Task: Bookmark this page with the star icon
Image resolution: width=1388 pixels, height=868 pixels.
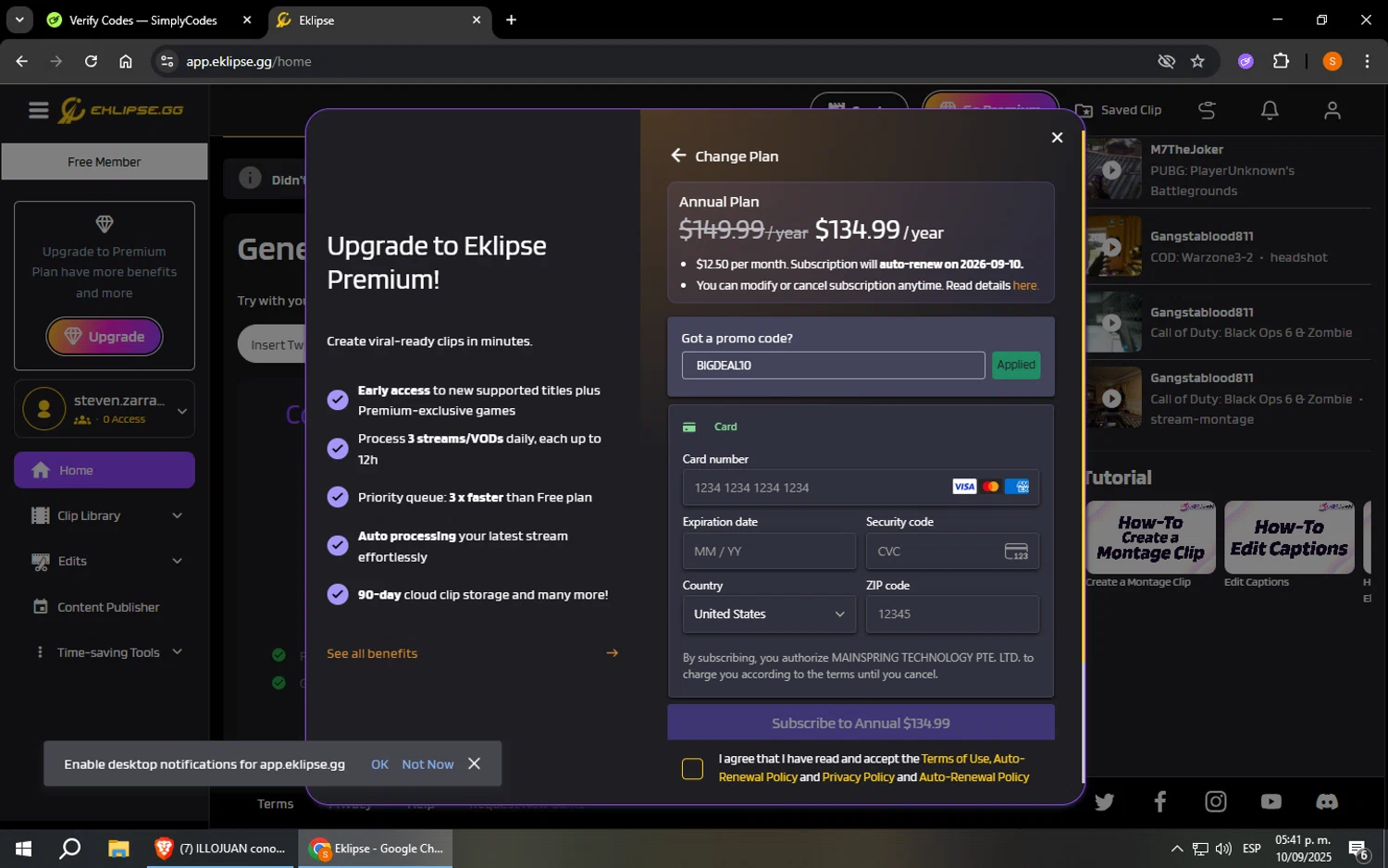Action: (x=1197, y=61)
